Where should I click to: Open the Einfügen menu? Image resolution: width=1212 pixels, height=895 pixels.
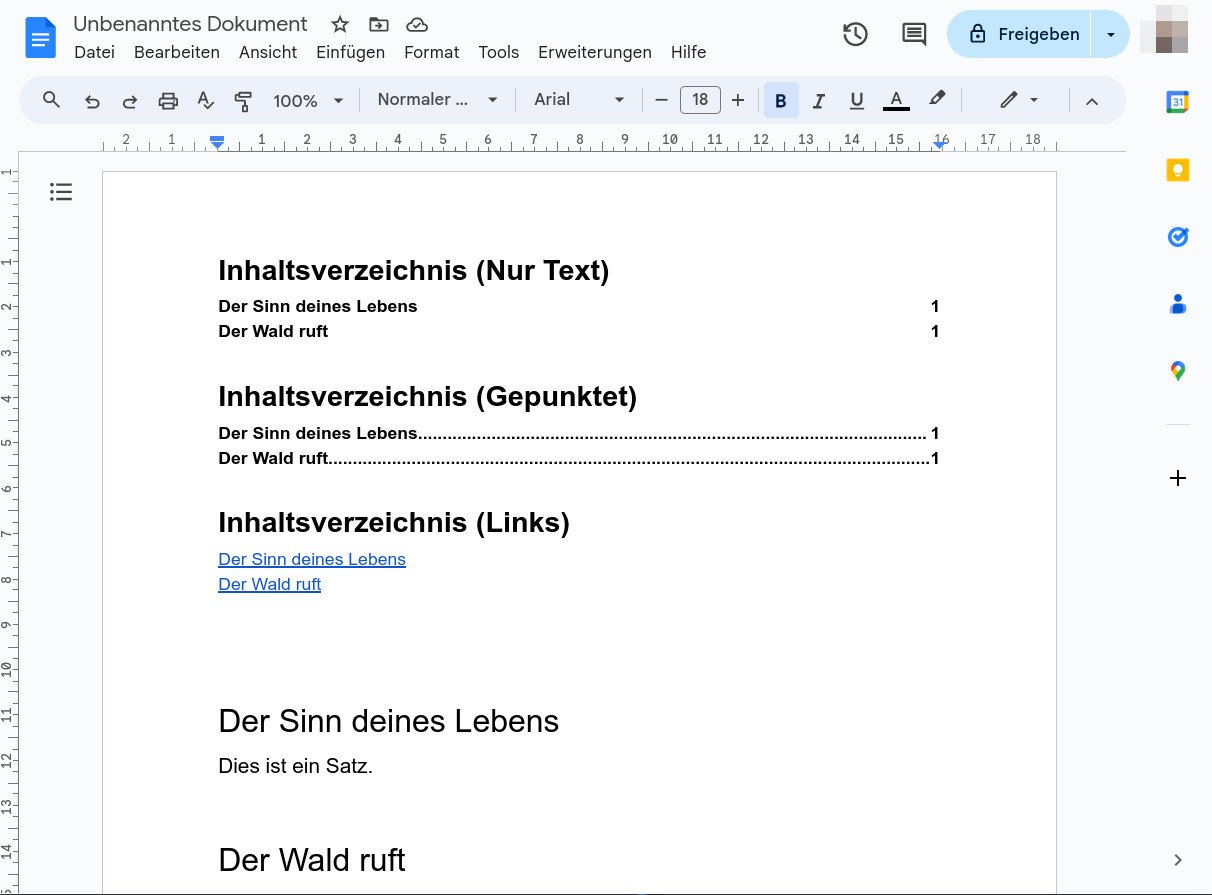tap(350, 52)
